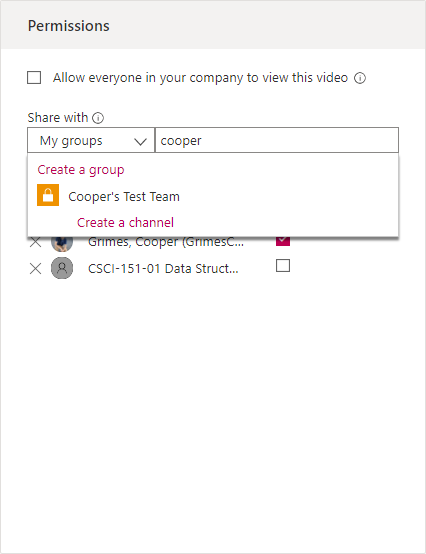Click the gray avatar icon for CSCI-151-01
This screenshot has width=426, height=554.
click(62, 268)
